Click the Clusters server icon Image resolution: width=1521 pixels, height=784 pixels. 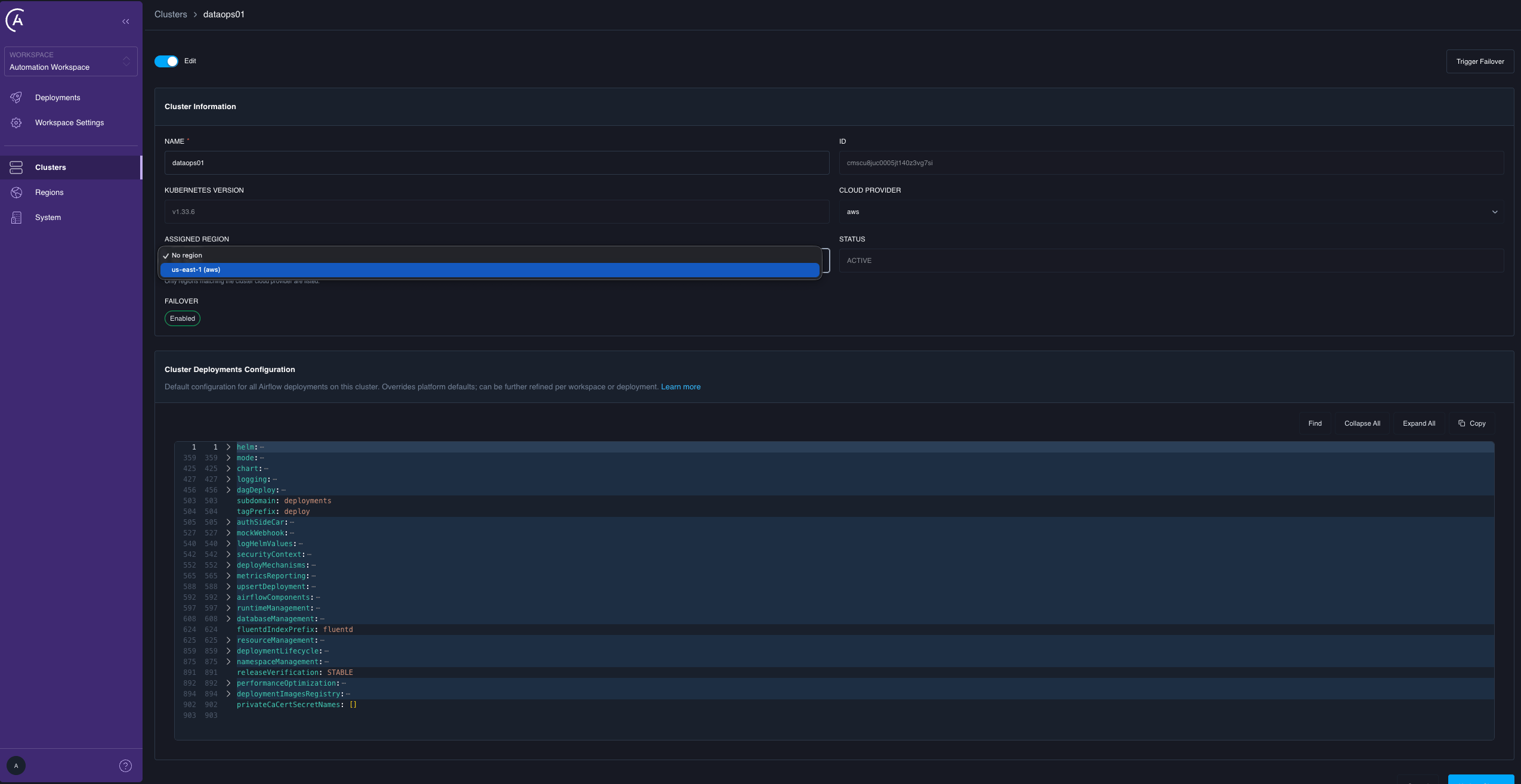coord(16,168)
